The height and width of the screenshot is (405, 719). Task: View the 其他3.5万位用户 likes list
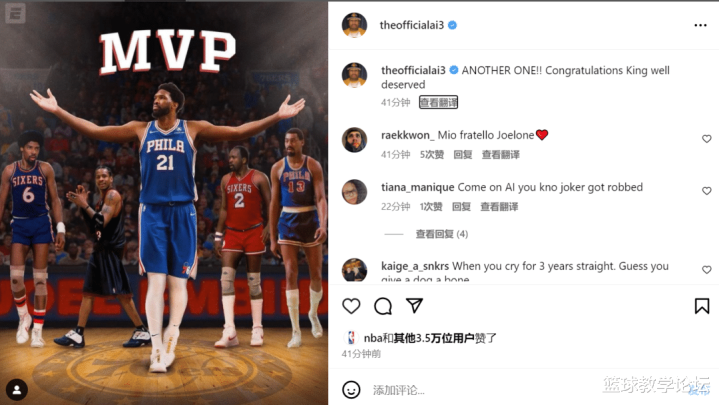(434, 338)
